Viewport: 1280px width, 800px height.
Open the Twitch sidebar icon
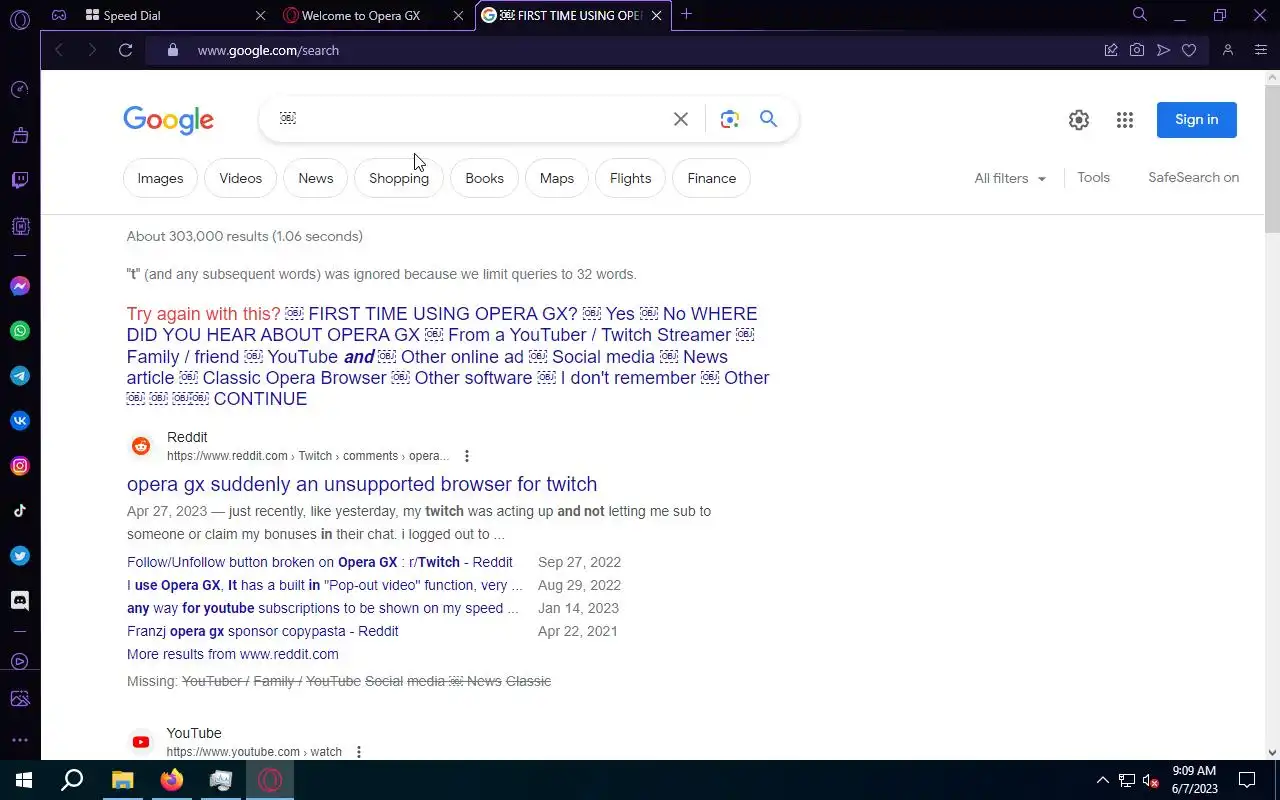tap(20, 180)
